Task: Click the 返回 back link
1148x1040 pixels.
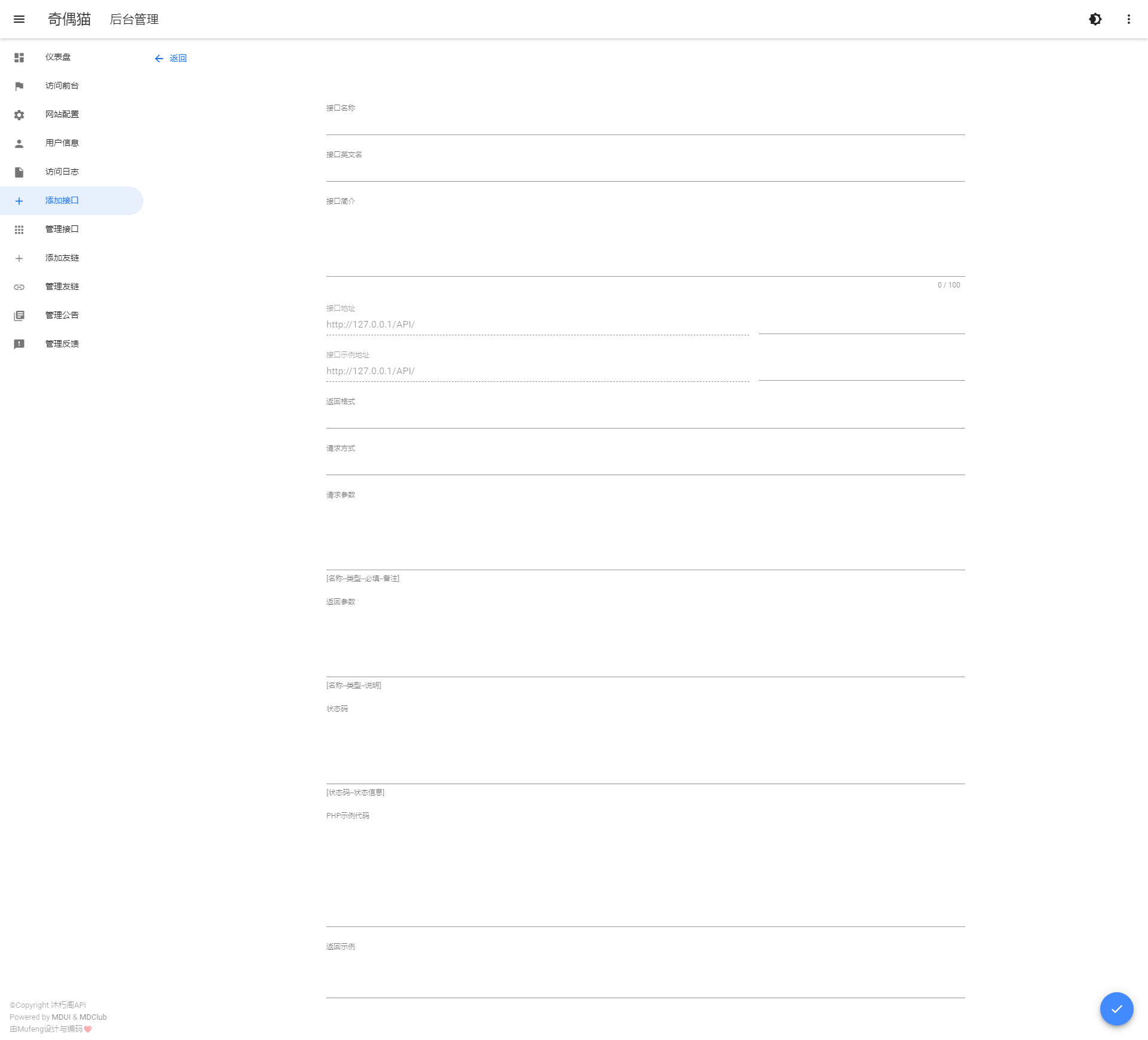Action: tap(171, 59)
